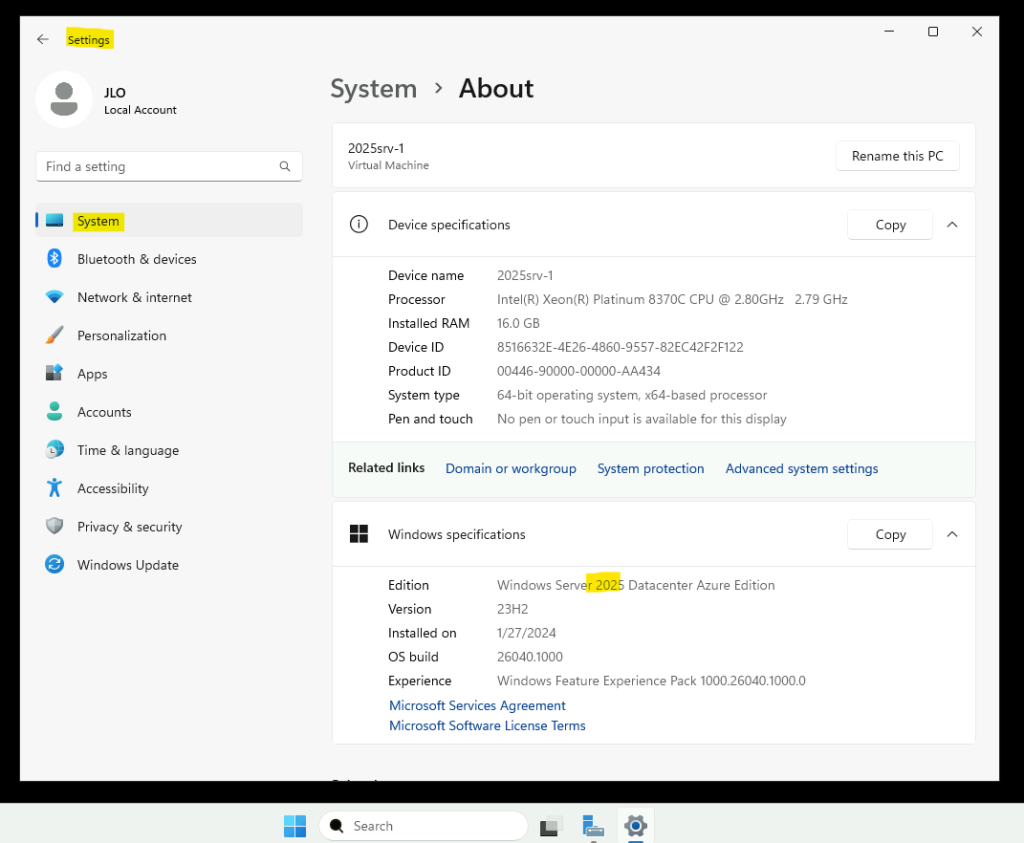Click the Device name value 2025srv-1
Viewport: 1024px width, 843px height.
(524, 276)
